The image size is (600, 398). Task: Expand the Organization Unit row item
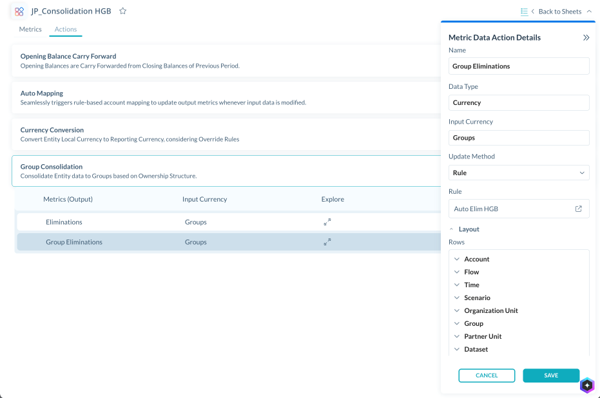[457, 310]
